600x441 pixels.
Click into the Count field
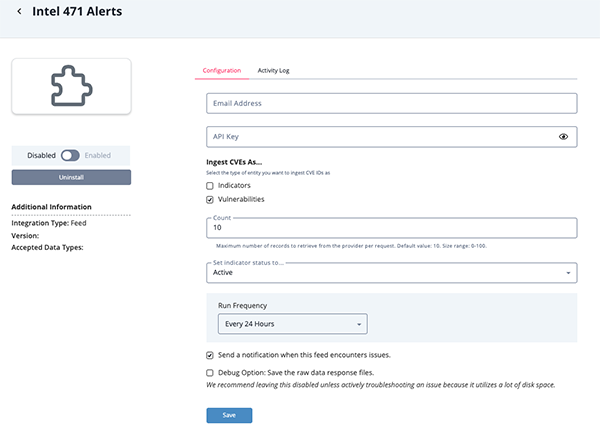tap(391, 228)
